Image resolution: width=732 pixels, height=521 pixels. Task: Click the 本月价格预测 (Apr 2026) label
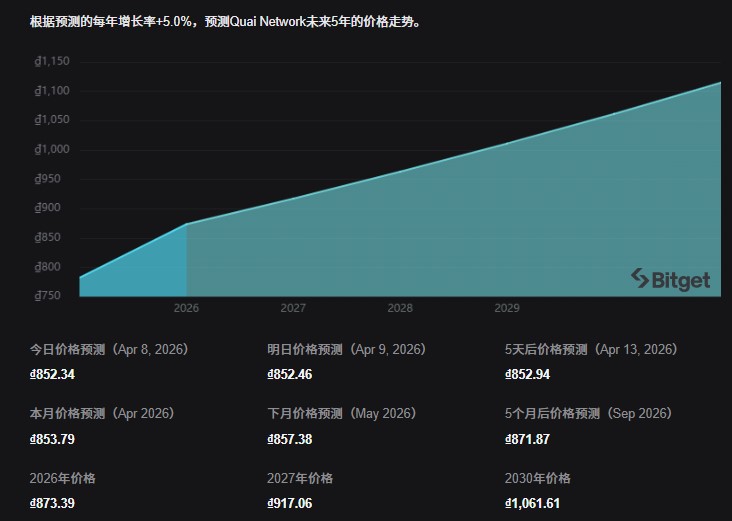click(x=102, y=414)
